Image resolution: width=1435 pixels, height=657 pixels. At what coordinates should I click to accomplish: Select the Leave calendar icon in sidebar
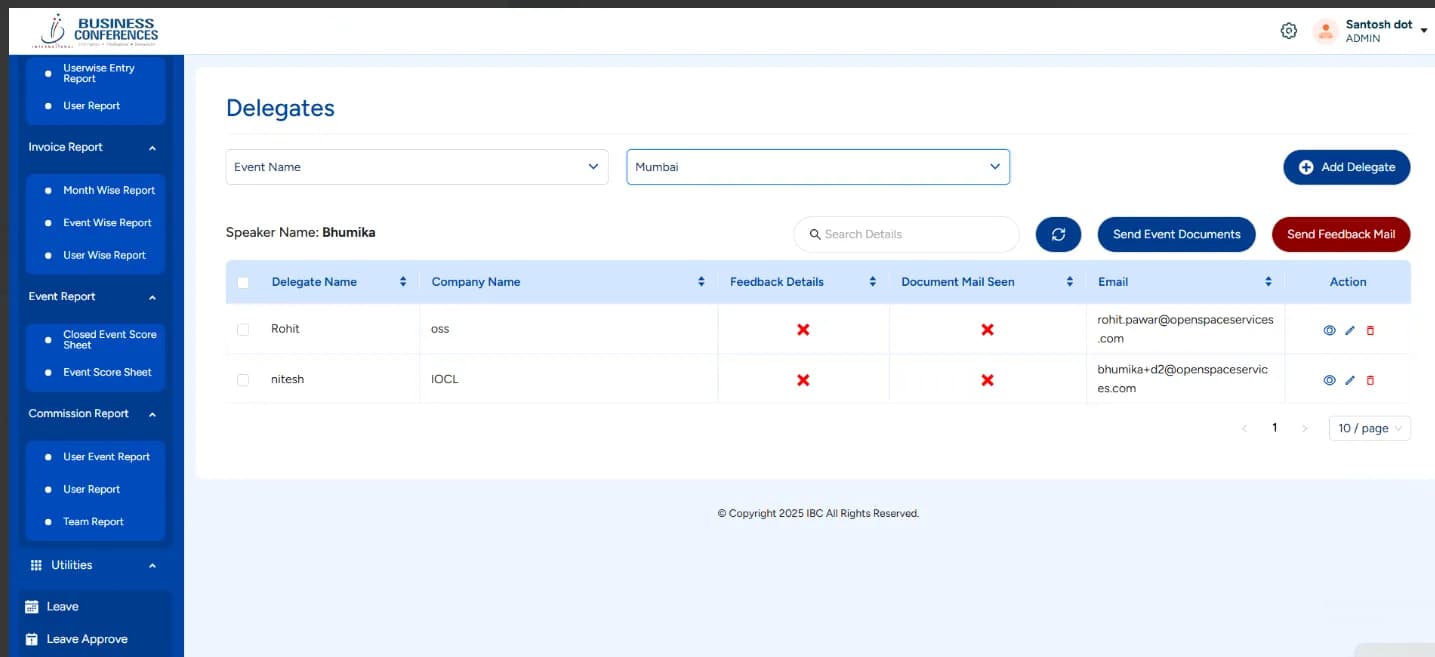[x=33, y=606]
